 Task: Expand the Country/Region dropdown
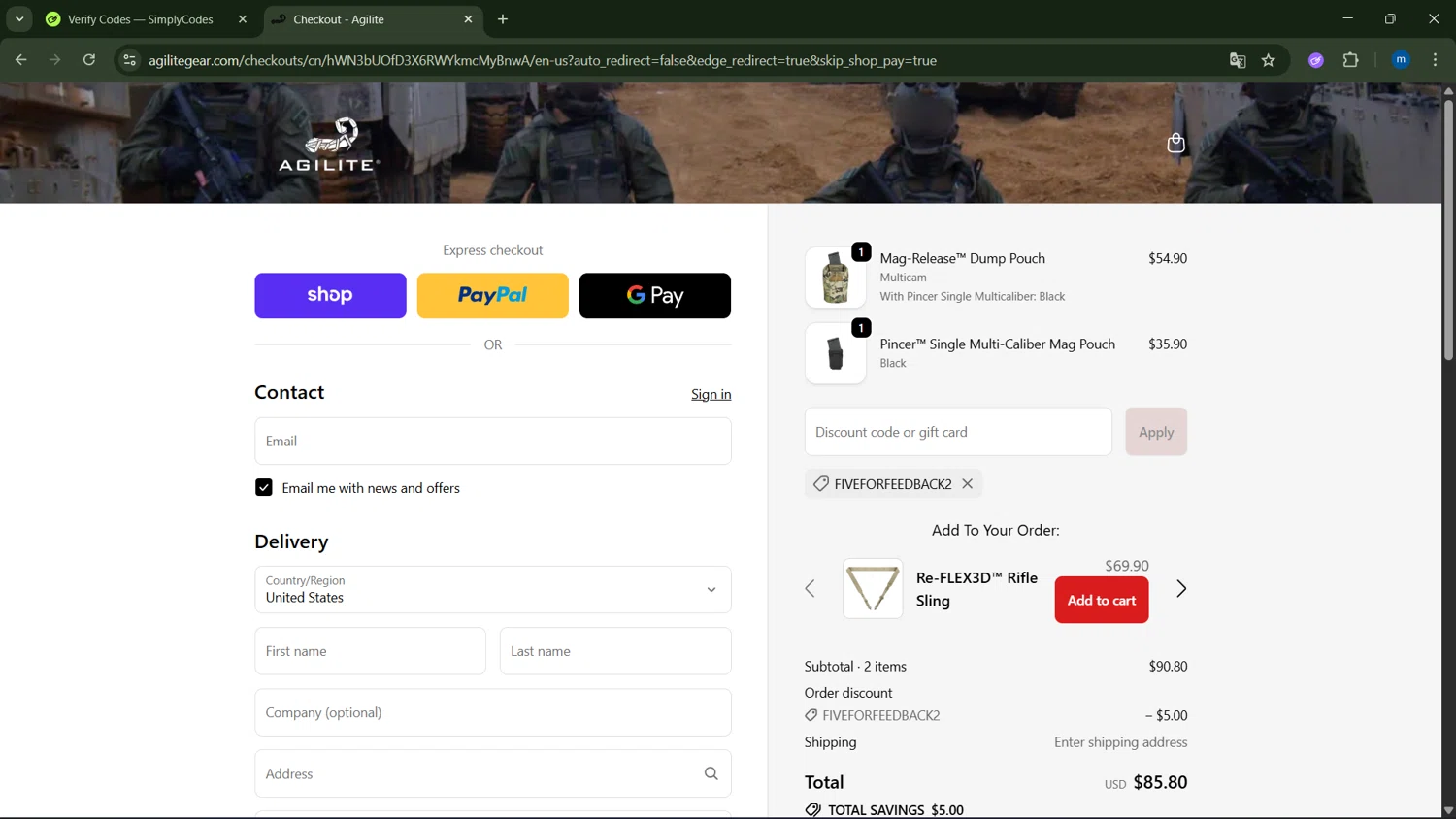(x=493, y=589)
